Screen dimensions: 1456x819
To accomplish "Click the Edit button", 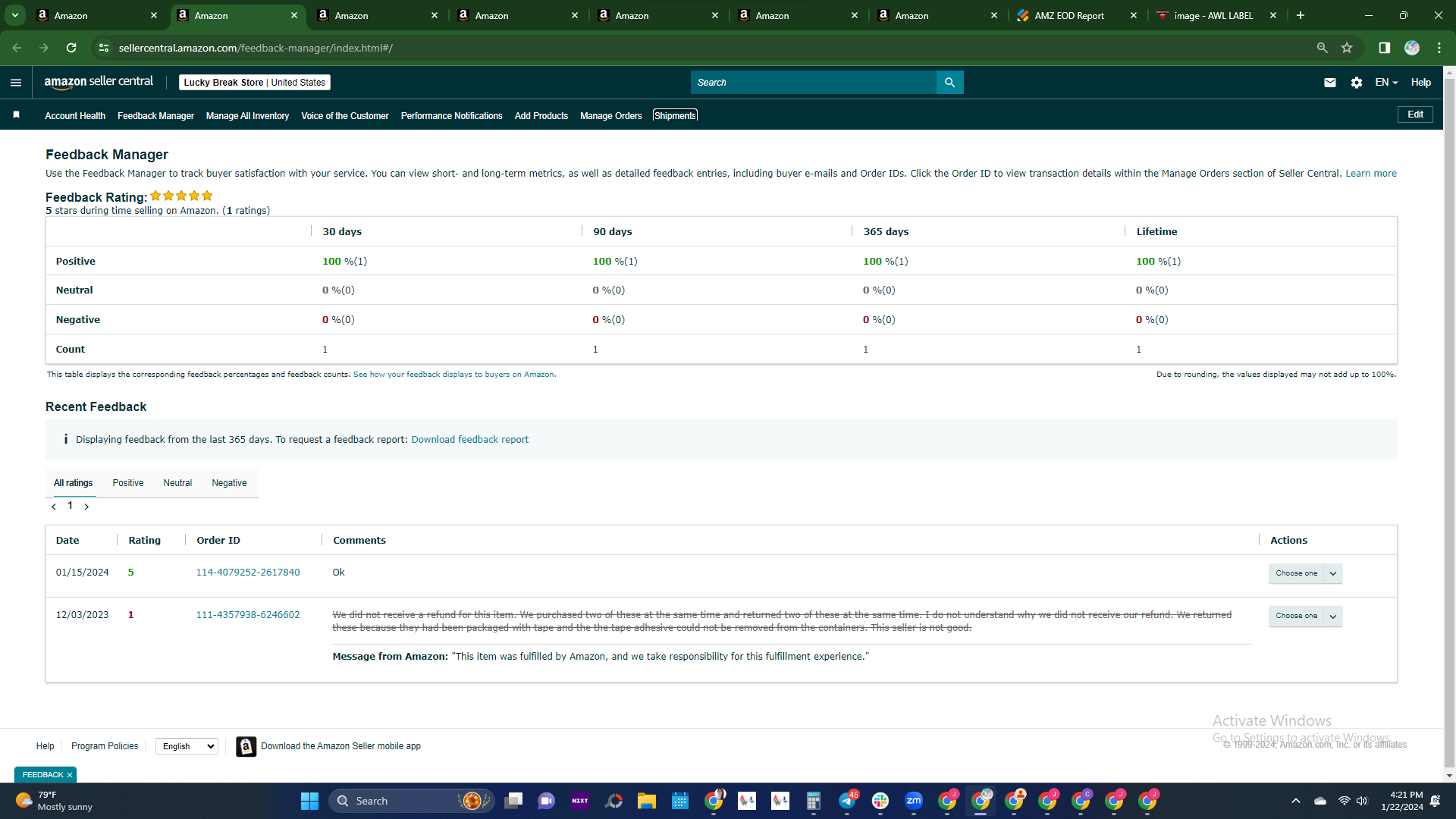I will tap(1415, 115).
